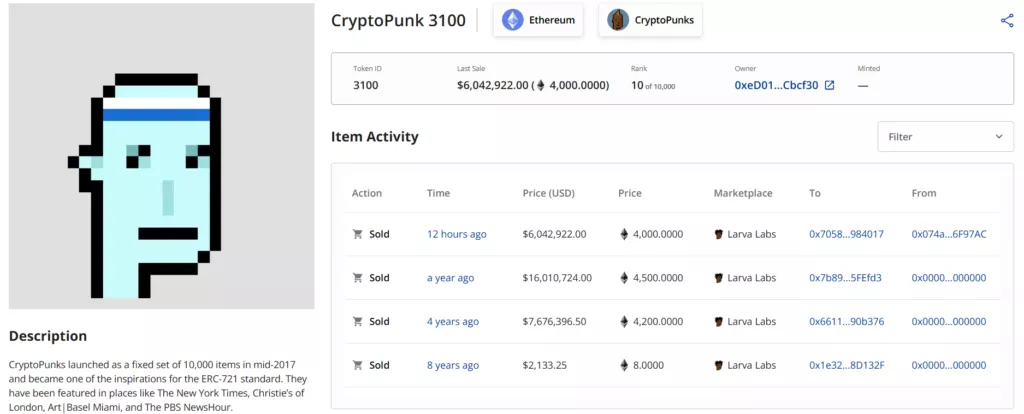The image size is (1024, 414).
Task: Click the Filter dropdown chevron arrow
Action: click(x=998, y=137)
